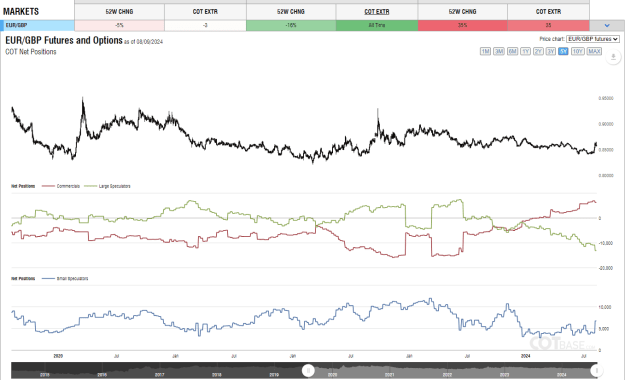Select the EUR/GBP market row label
Screen dimensions: 625x380
pos(37,26)
